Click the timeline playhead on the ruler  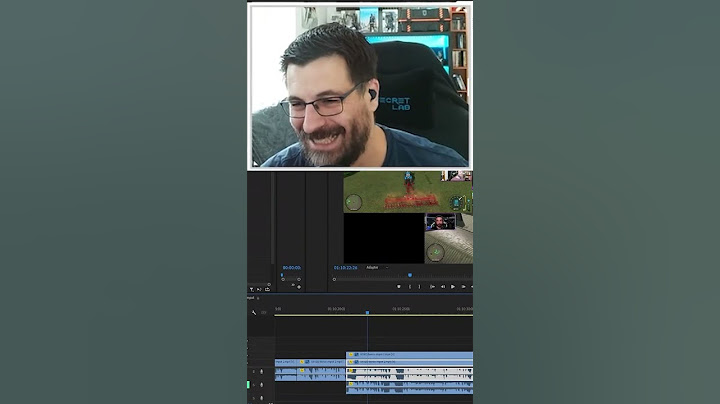367,313
